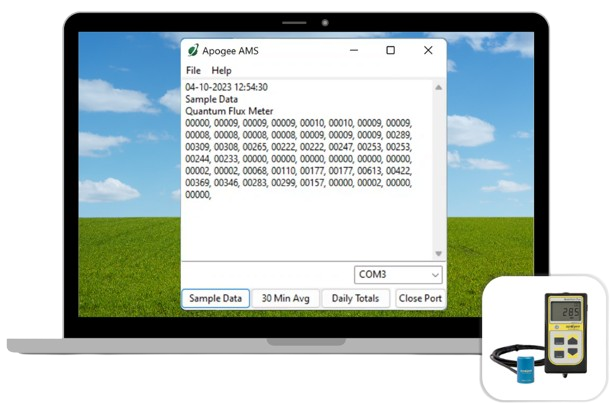612x408 pixels.
Task: Open the Help menu
Action: point(221,71)
